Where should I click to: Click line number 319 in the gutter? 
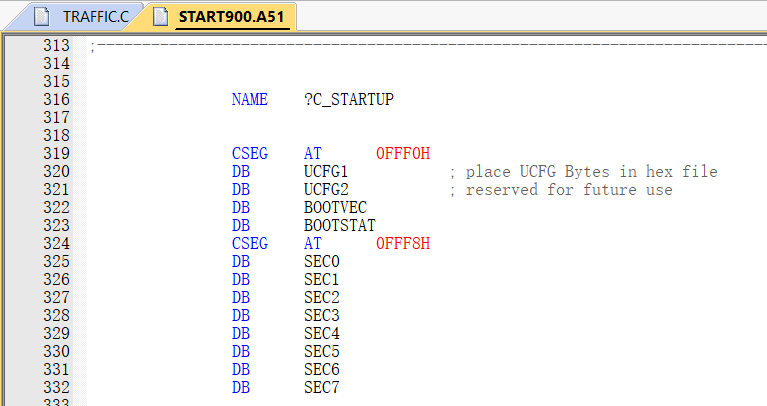click(56, 154)
